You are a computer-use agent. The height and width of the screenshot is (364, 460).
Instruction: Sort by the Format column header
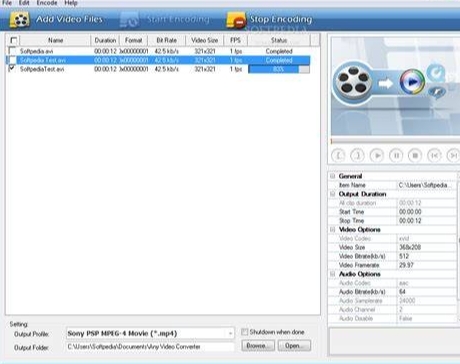(x=134, y=40)
